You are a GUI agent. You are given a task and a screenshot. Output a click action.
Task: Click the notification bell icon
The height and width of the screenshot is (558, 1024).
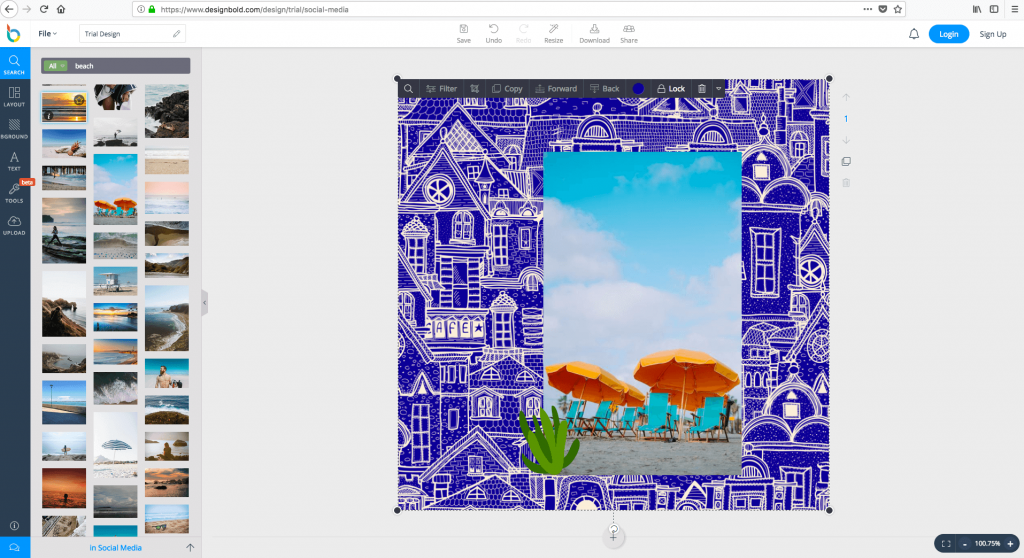[914, 34]
